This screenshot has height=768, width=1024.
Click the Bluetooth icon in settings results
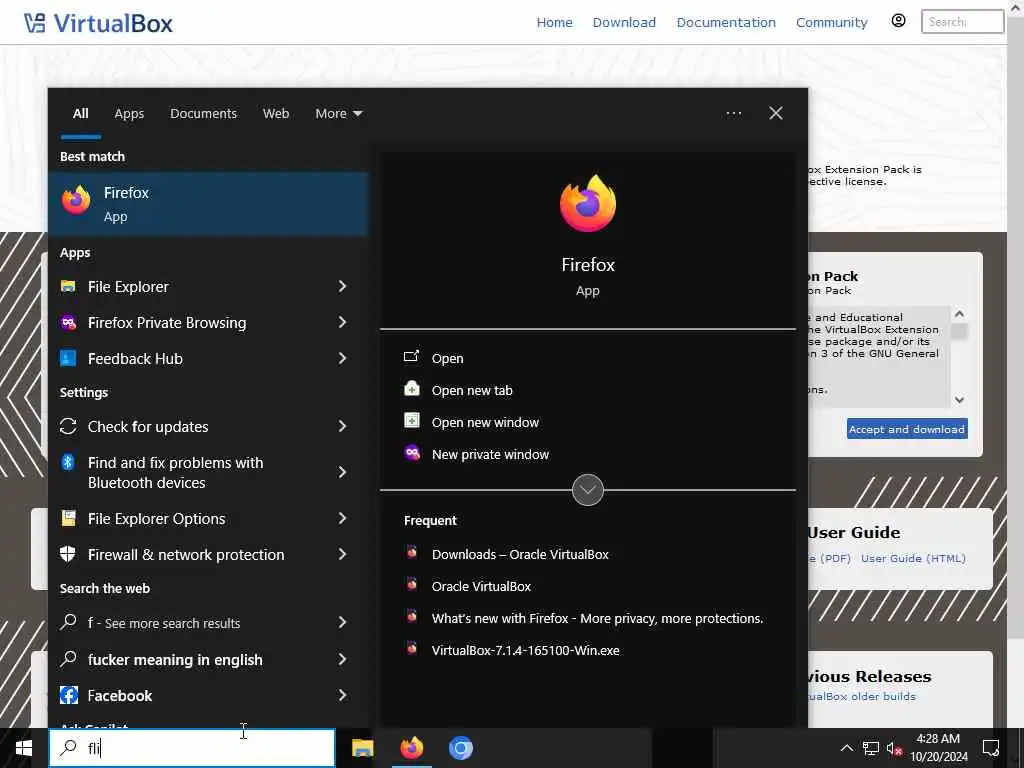point(68,462)
